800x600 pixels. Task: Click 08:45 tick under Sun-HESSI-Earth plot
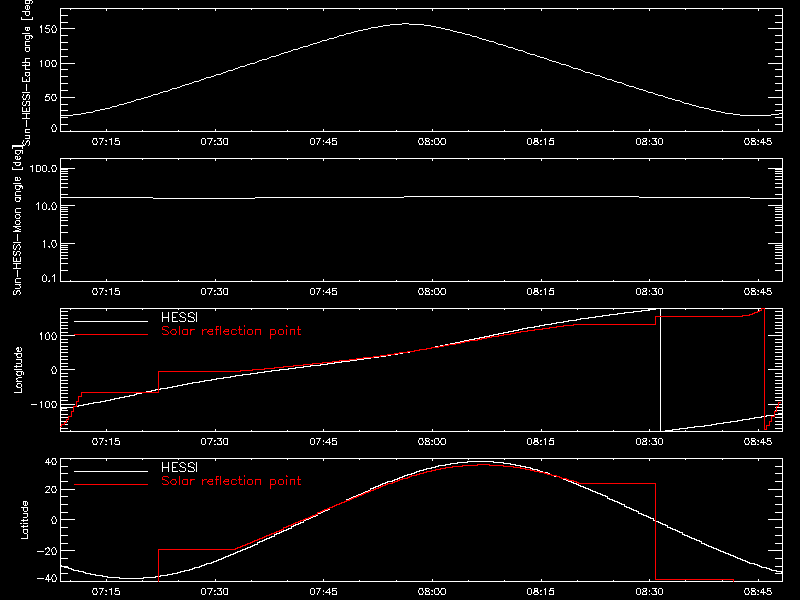click(x=758, y=142)
